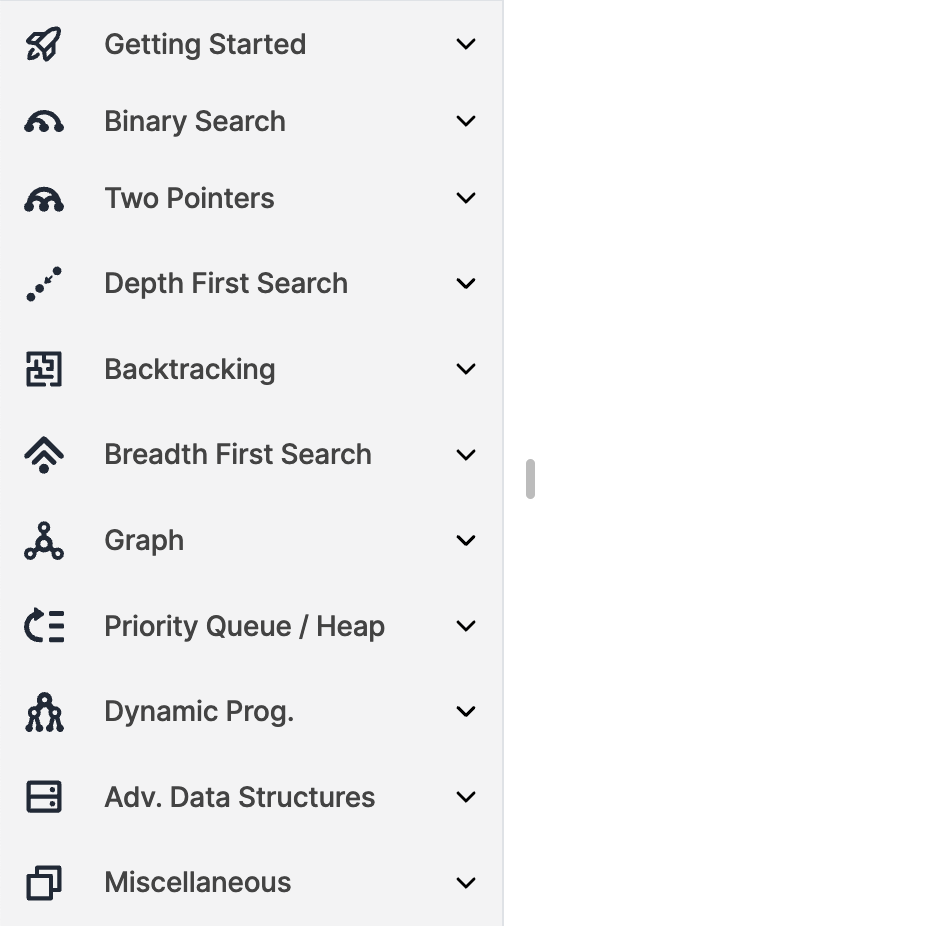Click the rocket icon next to Getting Started
Screen dimensions: 928x926
(x=43, y=43)
